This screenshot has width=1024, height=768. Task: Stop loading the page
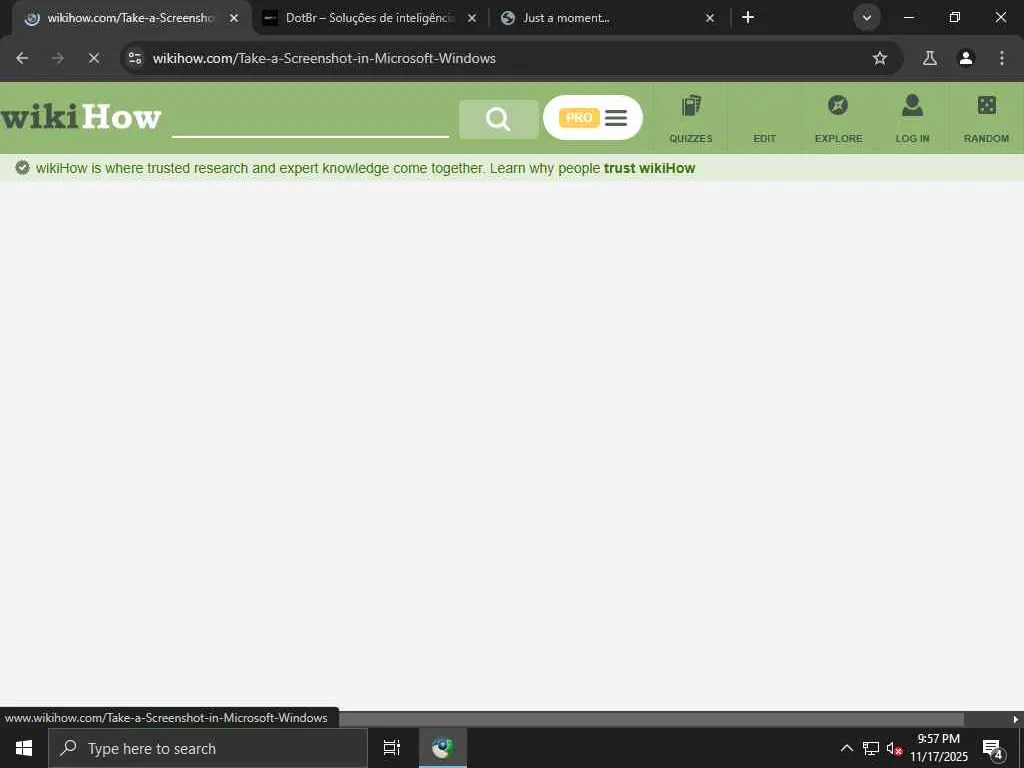click(x=94, y=58)
